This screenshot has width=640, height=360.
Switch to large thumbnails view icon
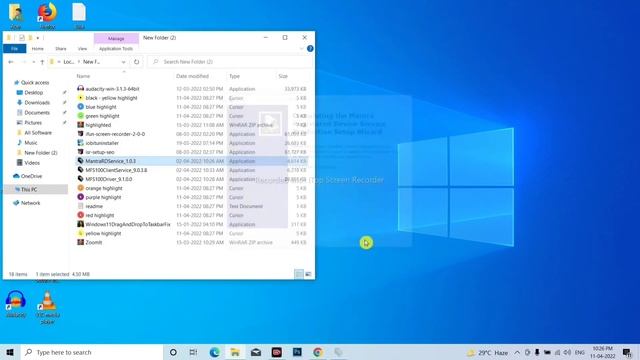308,274
